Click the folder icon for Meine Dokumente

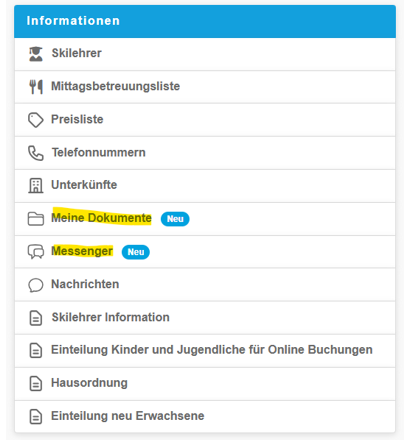36,219
